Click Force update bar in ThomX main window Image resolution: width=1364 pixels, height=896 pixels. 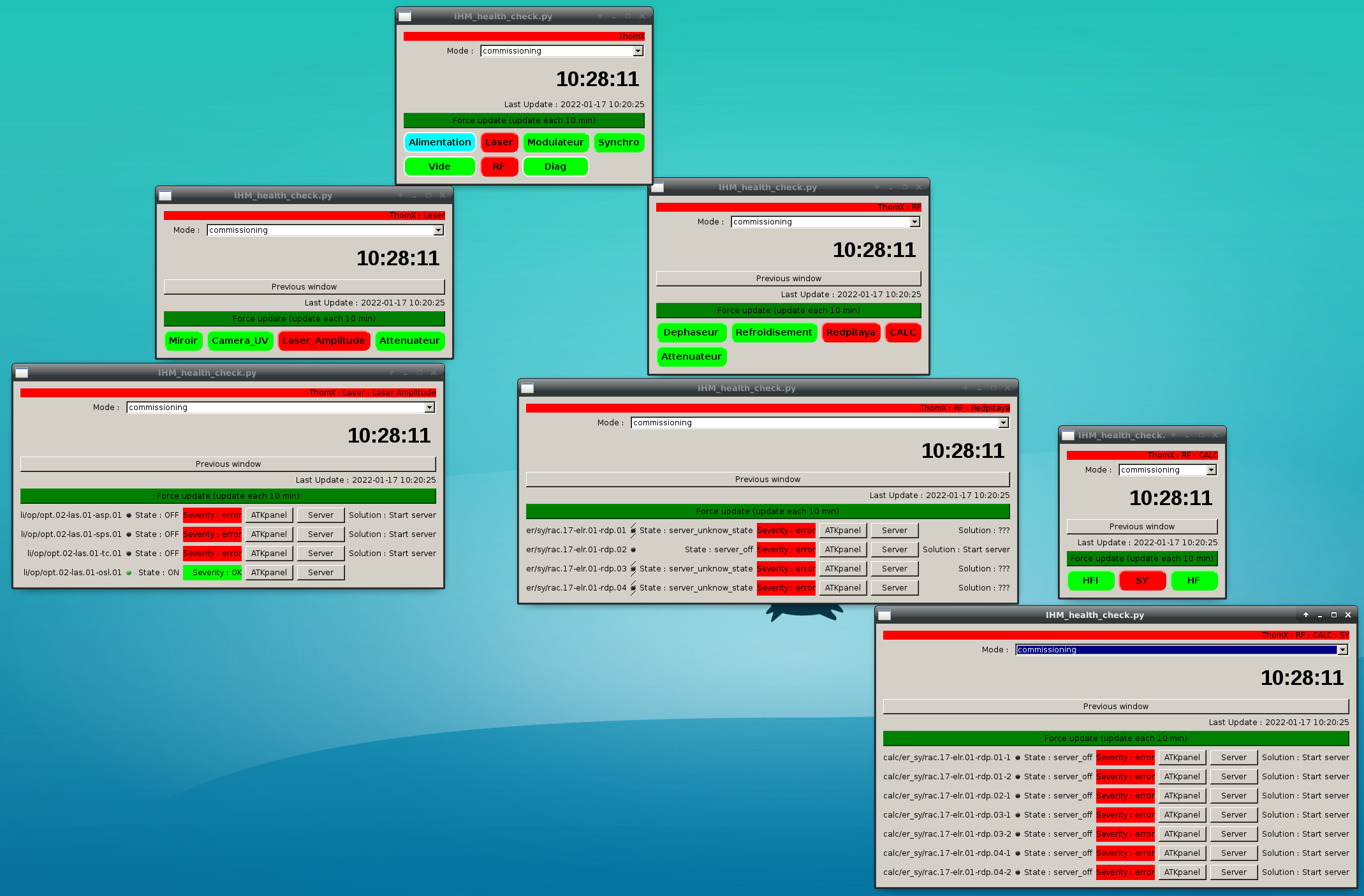tap(524, 121)
